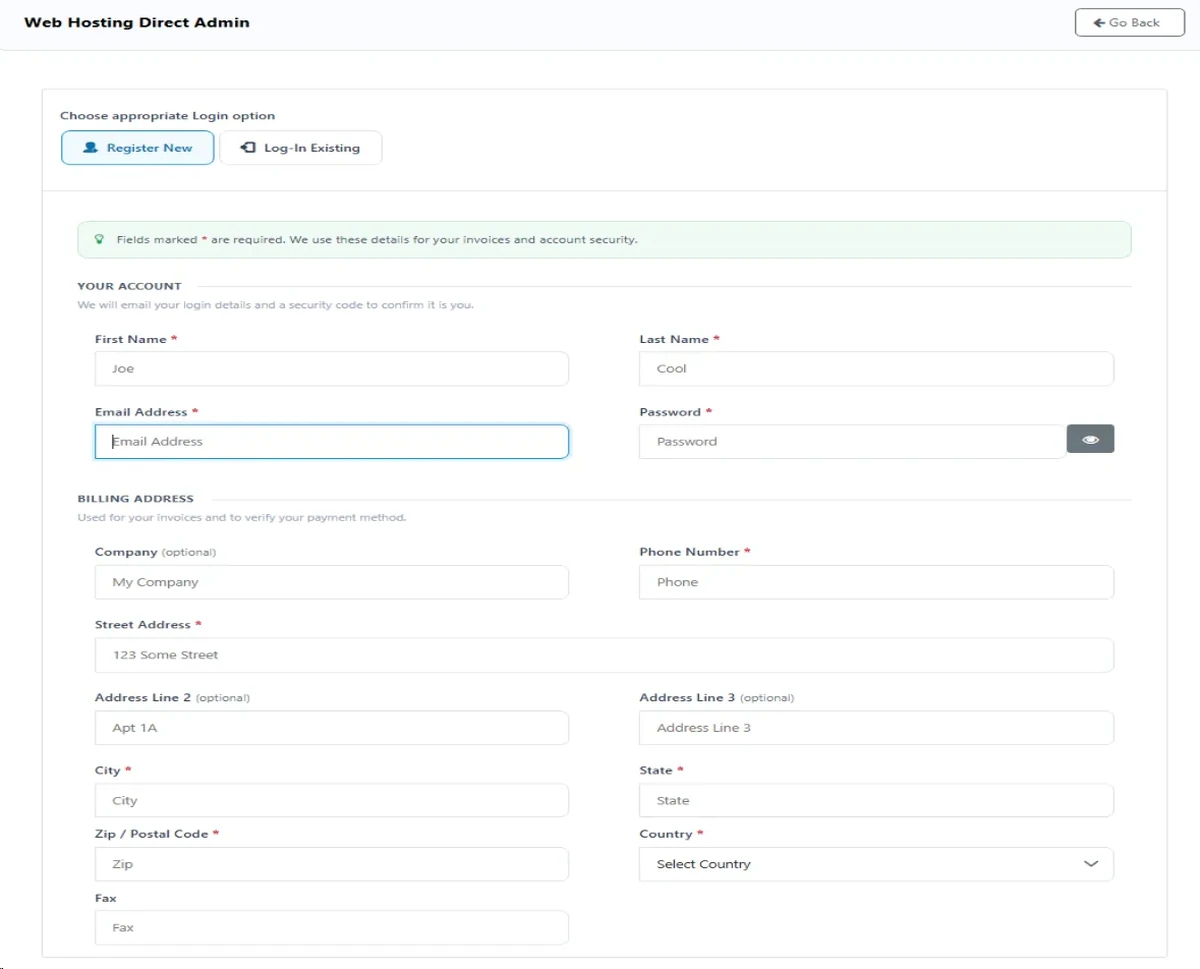This screenshot has height=969, width=1200.
Task: Click the Street Address input
Action: point(604,655)
